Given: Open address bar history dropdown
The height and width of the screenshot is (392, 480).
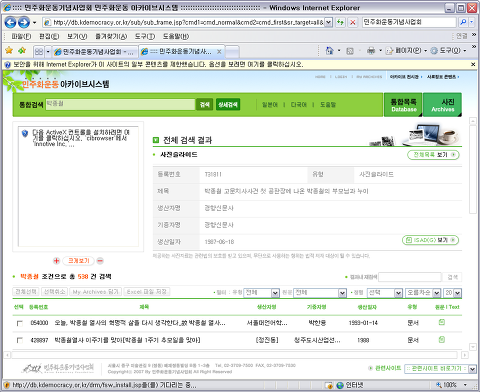Looking at the screenshot, I should point(328,22).
